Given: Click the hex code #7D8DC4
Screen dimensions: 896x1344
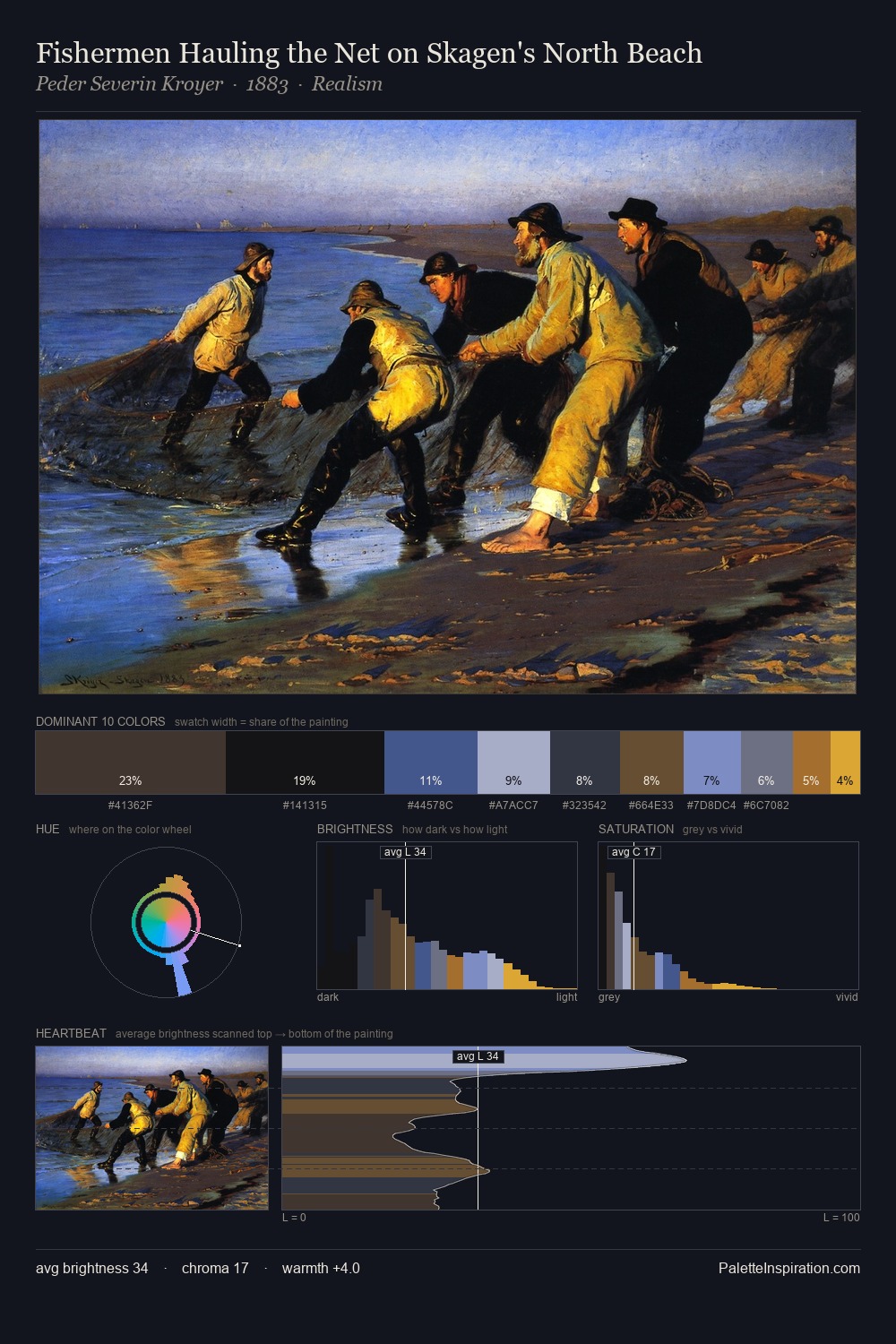Looking at the screenshot, I should (x=711, y=806).
